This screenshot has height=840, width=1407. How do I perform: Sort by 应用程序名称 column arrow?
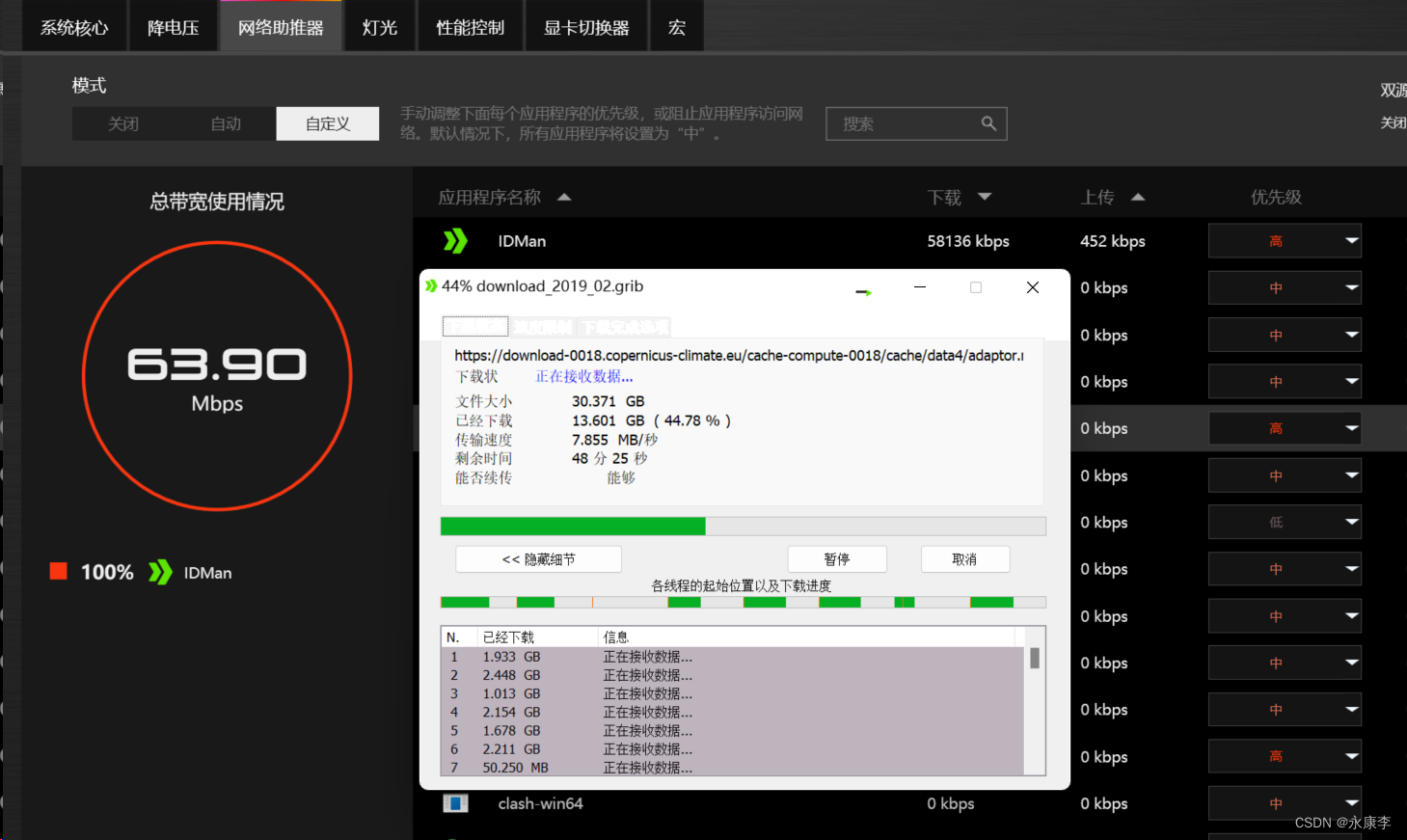coord(564,197)
